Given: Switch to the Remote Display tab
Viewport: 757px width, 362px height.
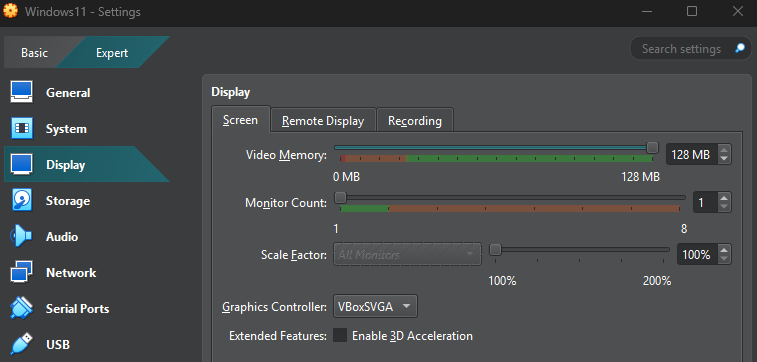Looking at the screenshot, I should [323, 121].
